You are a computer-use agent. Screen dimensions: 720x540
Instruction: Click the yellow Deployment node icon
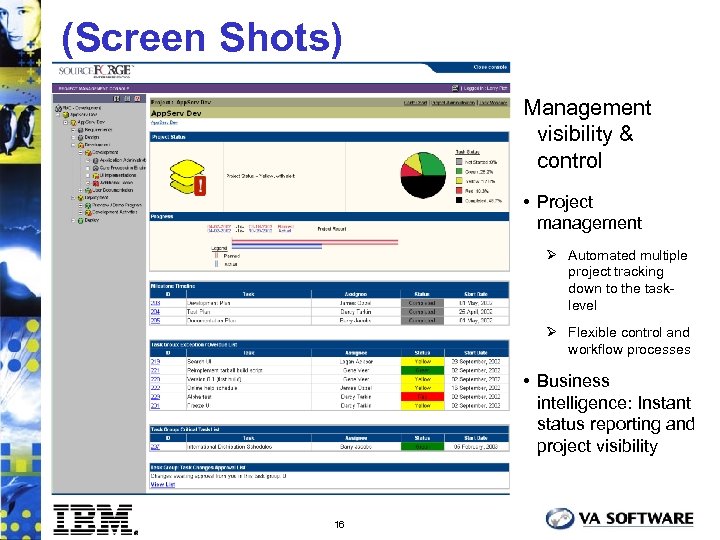tap(80, 198)
